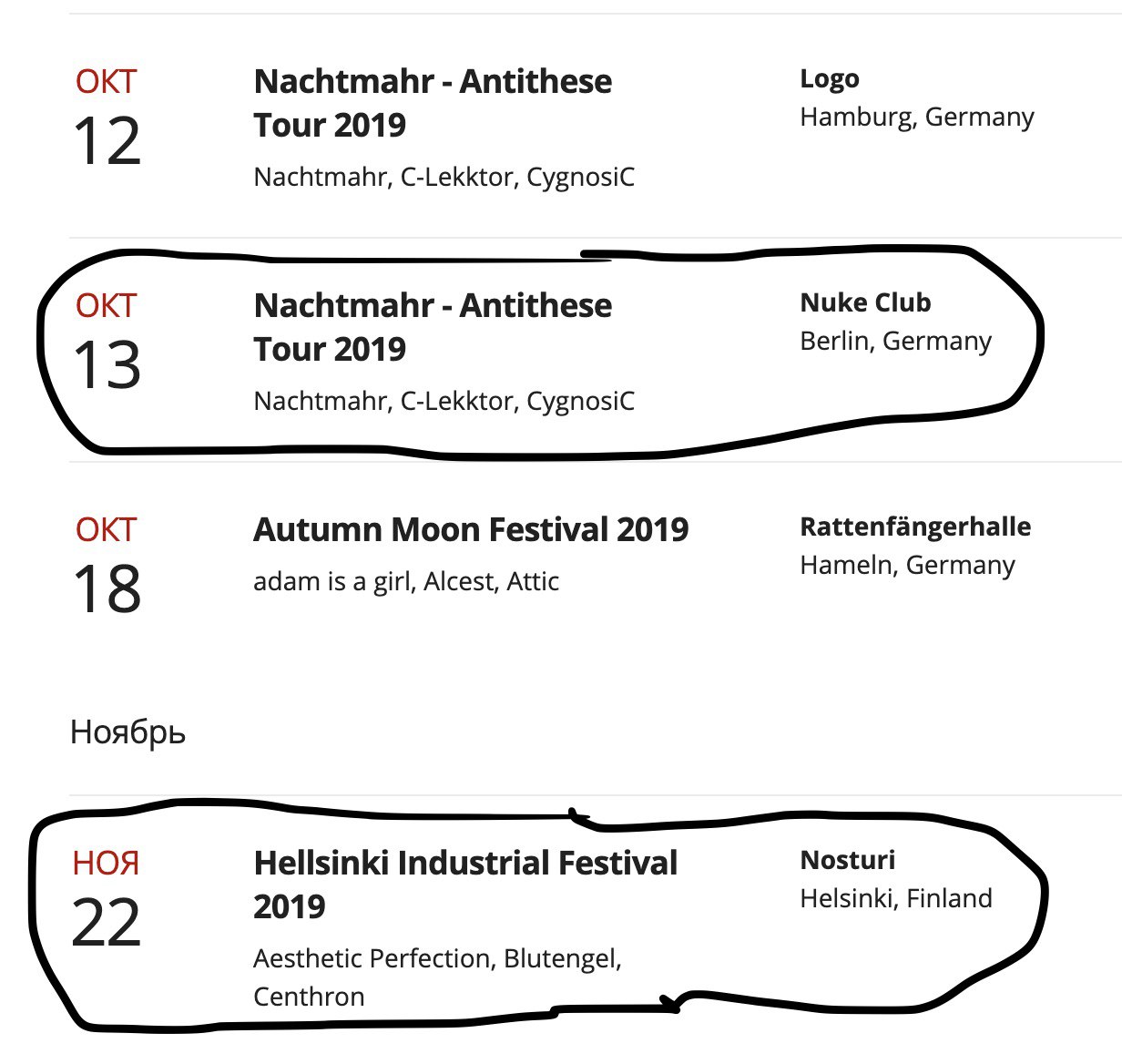The width and height of the screenshot is (1122, 1064).
Task: Click the ОКТ 18 date block
Action: pyautogui.click(x=107, y=567)
